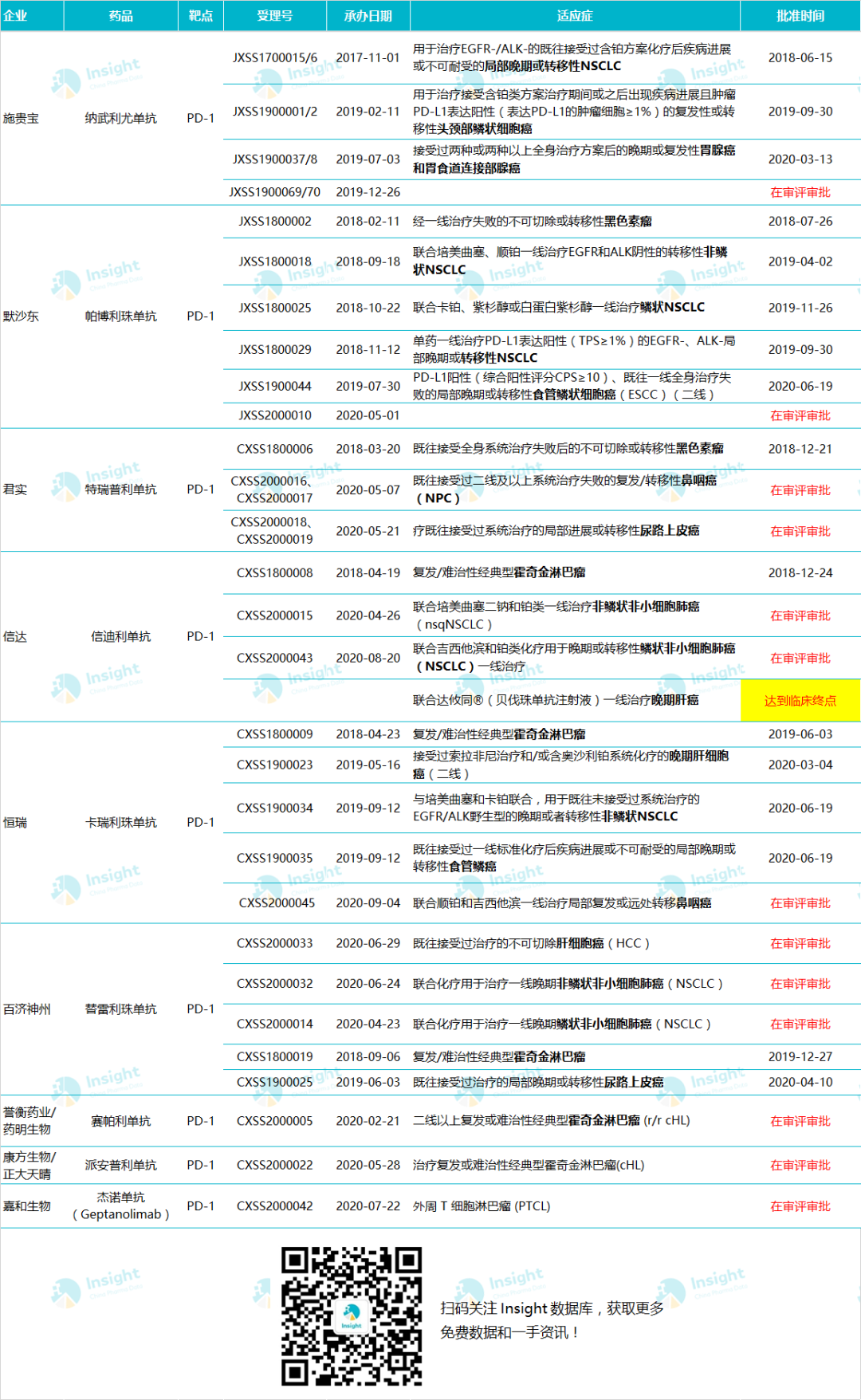
Task: Click the drug name 特瑞普利单抗
Action: pyautogui.click(x=121, y=489)
